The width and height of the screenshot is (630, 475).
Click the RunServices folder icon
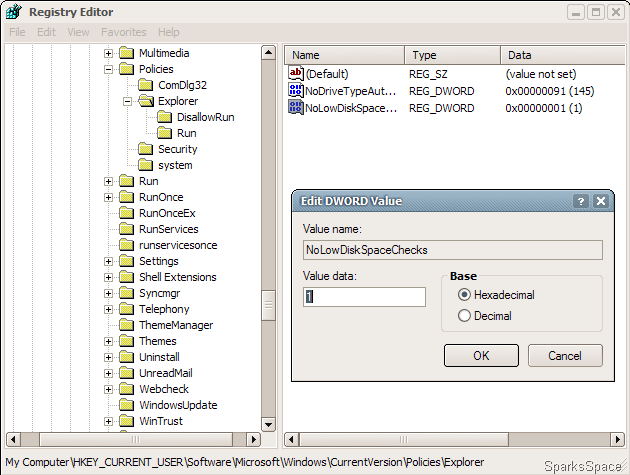click(127, 229)
